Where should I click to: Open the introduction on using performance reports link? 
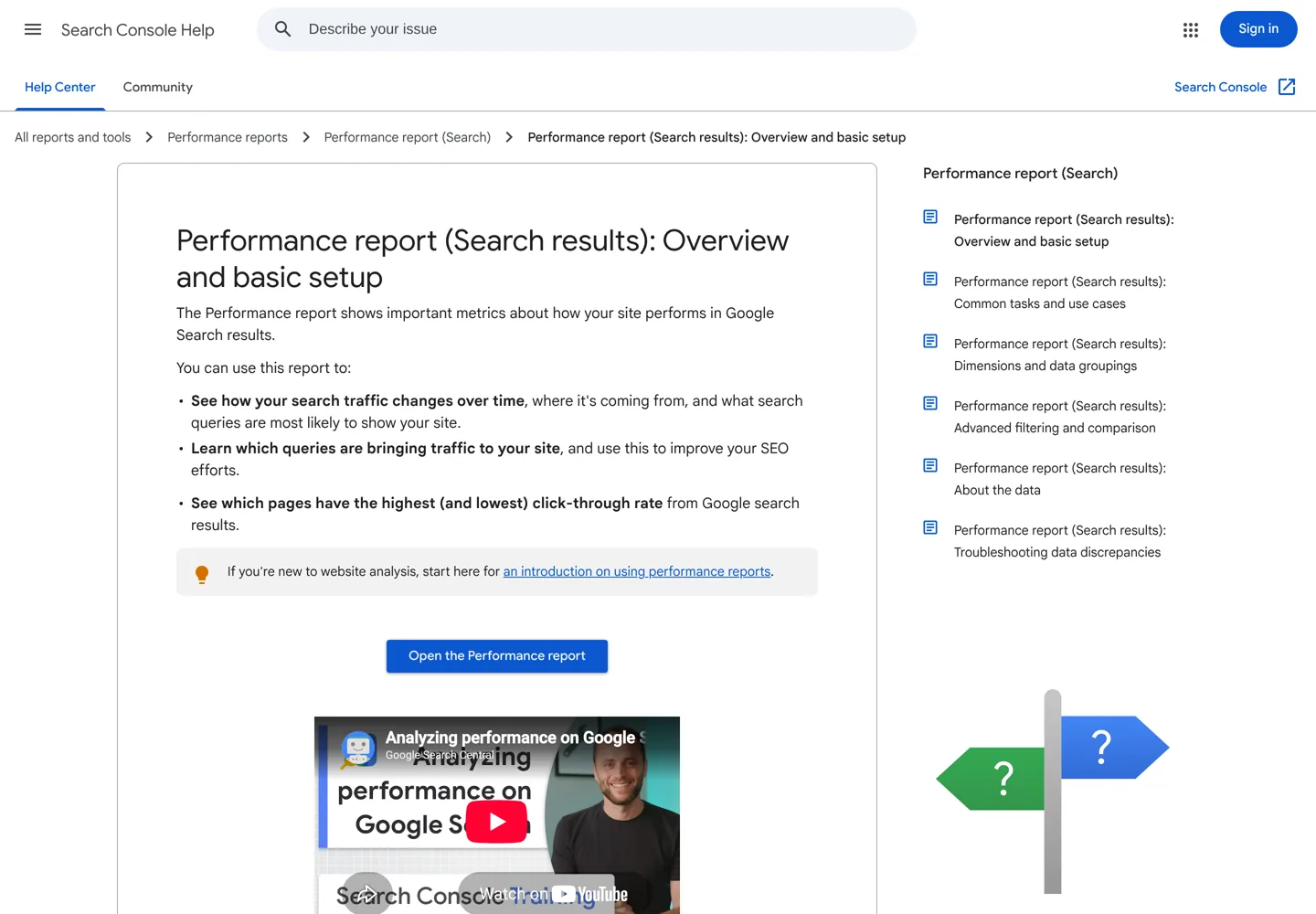(637, 571)
